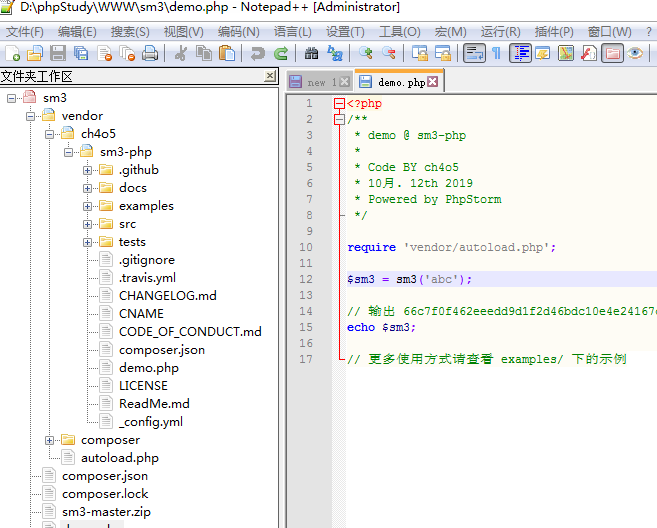The height and width of the screenshot is (528, 657).
Task: Paste from the clipboard via toolbar icon
Action: point(227,53)
